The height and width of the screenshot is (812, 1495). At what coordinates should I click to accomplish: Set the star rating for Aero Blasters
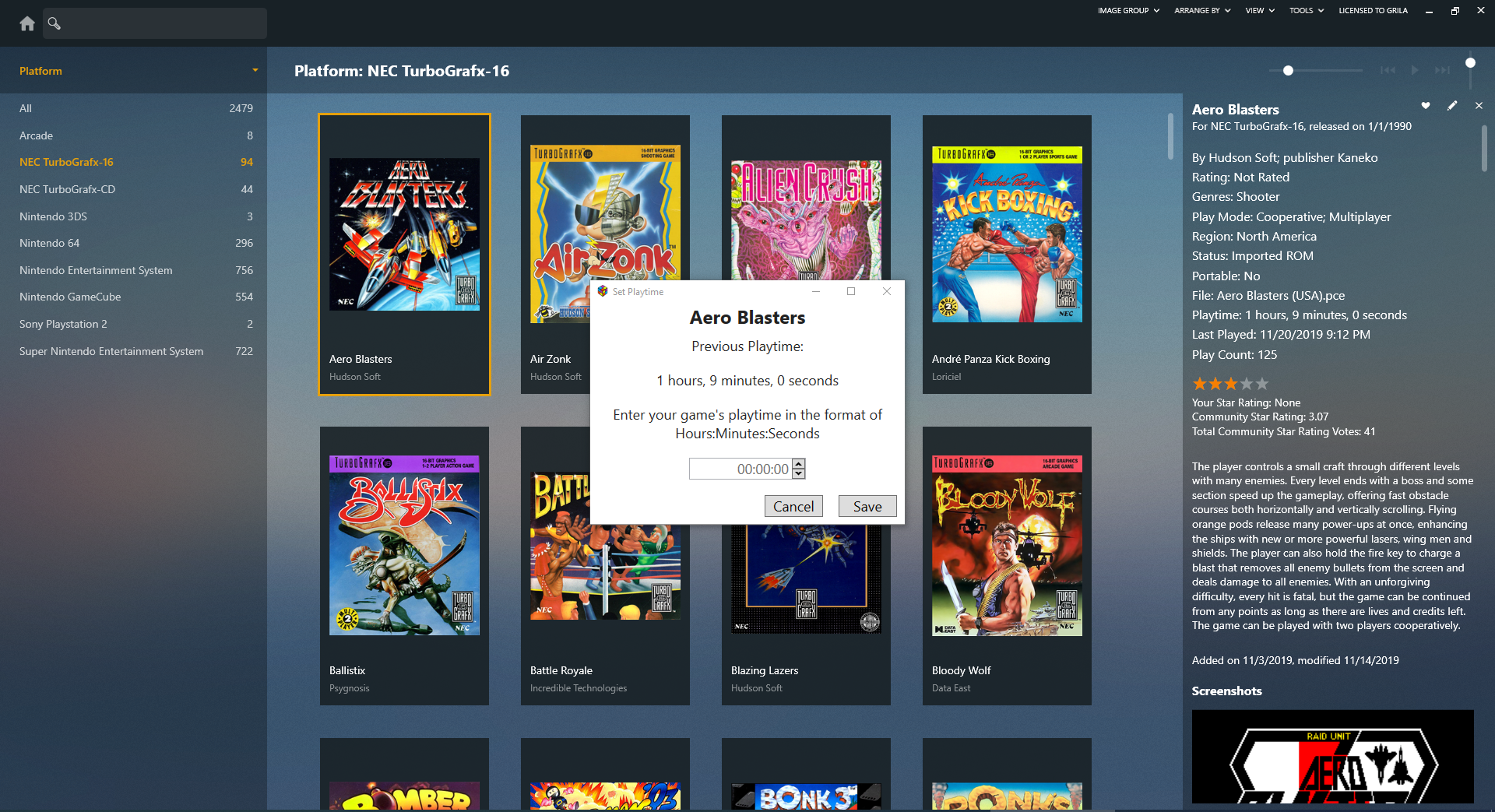coord(1230,384)
